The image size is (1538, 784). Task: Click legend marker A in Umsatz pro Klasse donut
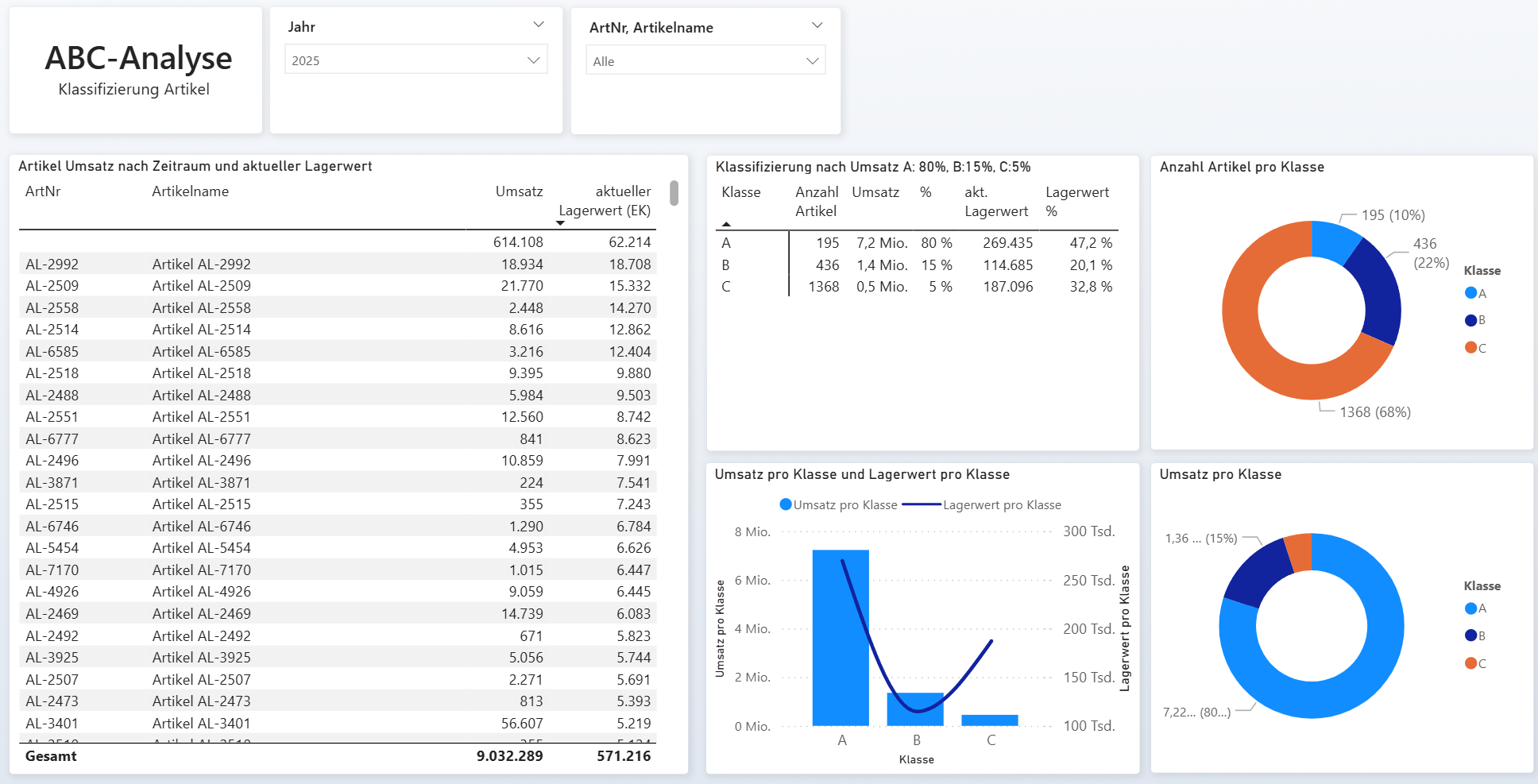coord(1470,608)
